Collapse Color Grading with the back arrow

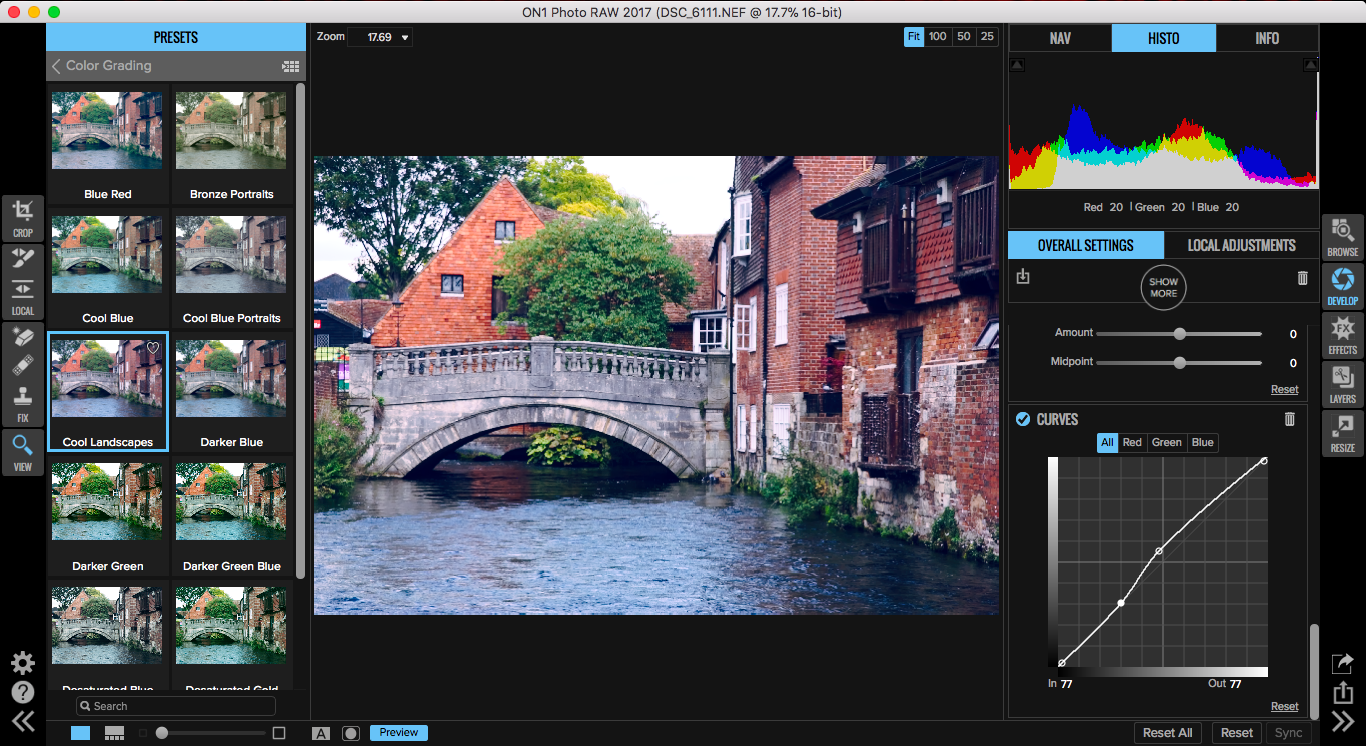57,66
